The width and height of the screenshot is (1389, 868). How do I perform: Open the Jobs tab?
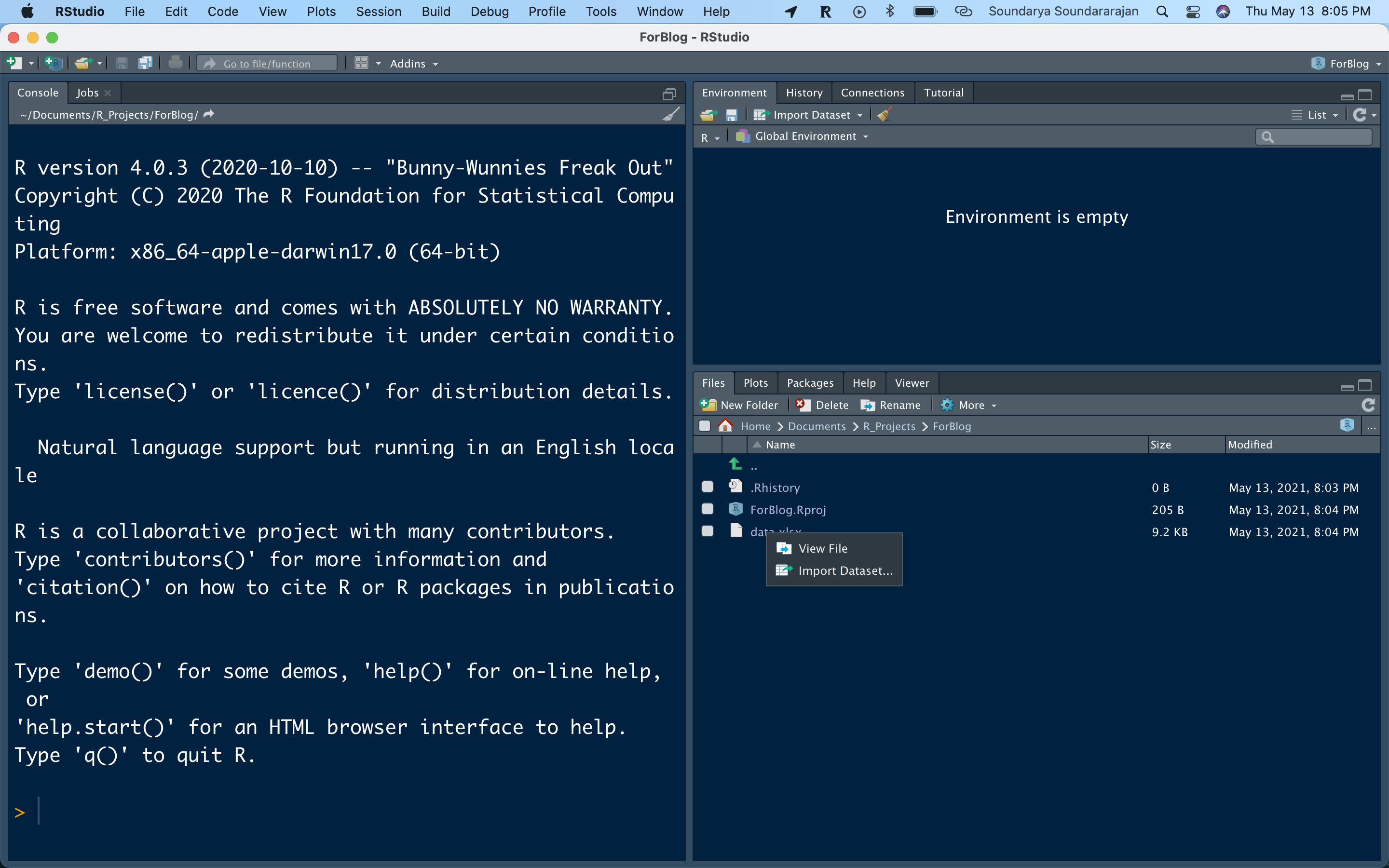tap(87, 93)
